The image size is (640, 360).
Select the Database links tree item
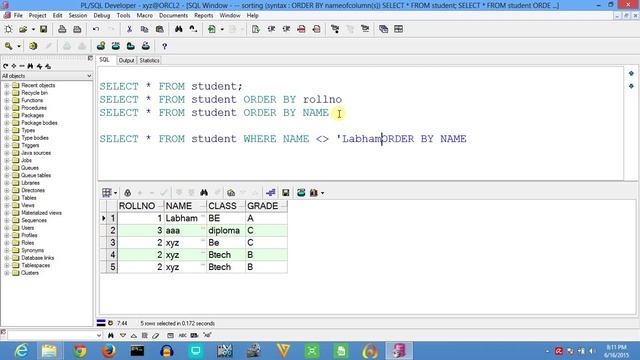[38, 258]
